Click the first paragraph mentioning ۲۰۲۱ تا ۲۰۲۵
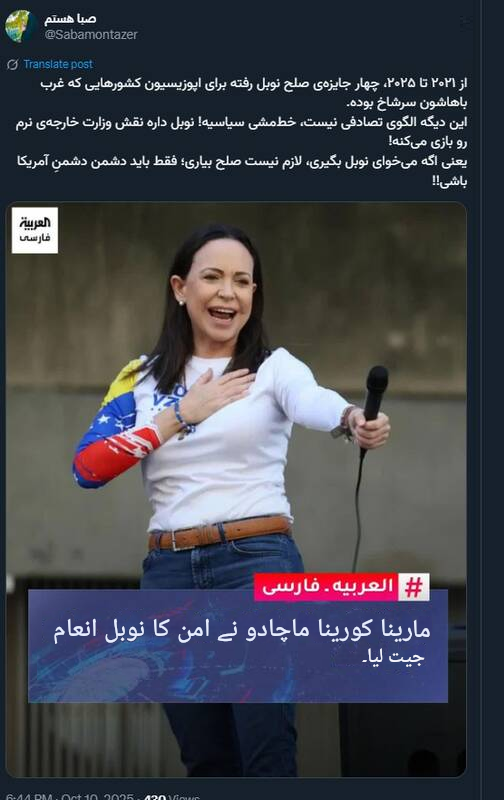 click(x=254, y=92)
